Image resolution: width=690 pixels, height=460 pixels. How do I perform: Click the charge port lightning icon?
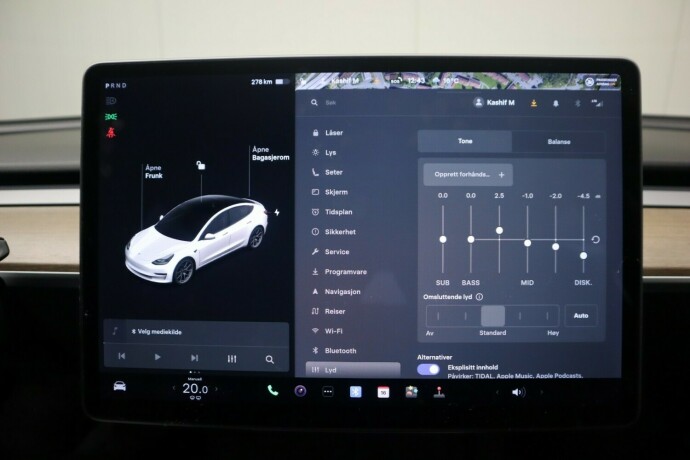(277, 212)
